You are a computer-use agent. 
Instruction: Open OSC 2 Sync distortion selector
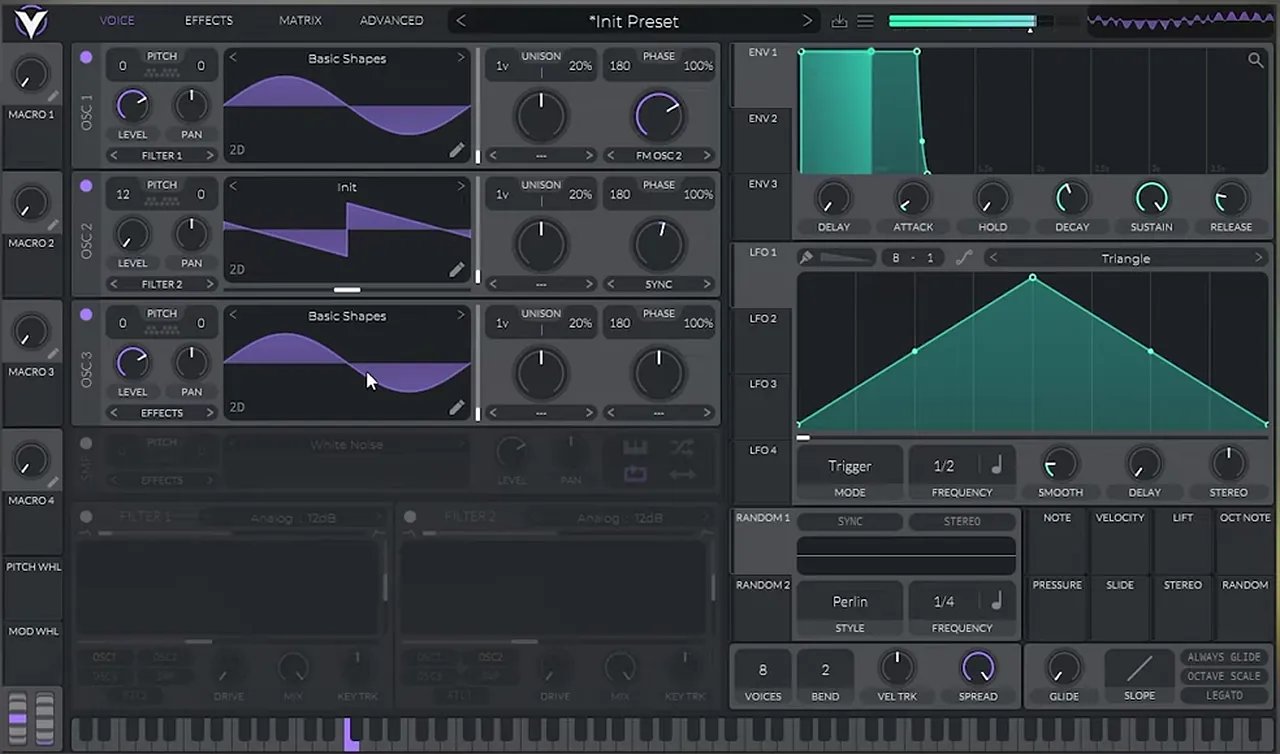(x=659, y=284)
